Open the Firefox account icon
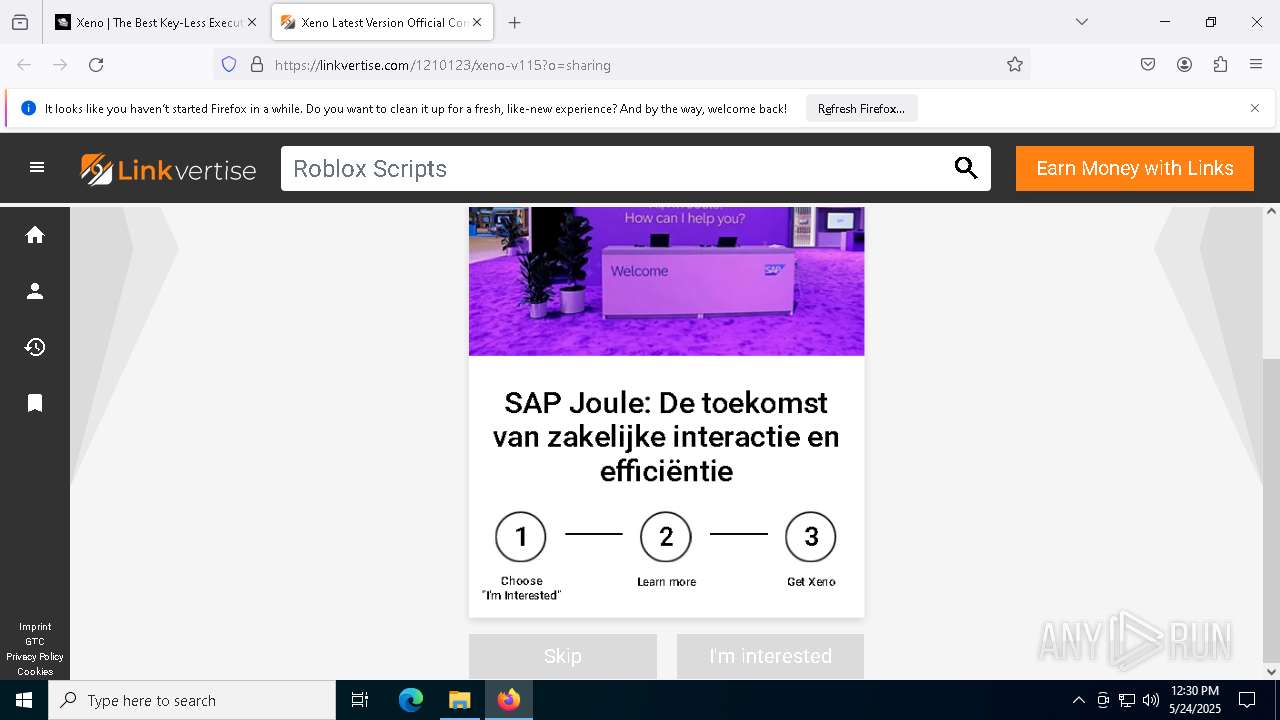Image resolution: width=1280 pixels, height=720 pixels. tap(1184, 65)
